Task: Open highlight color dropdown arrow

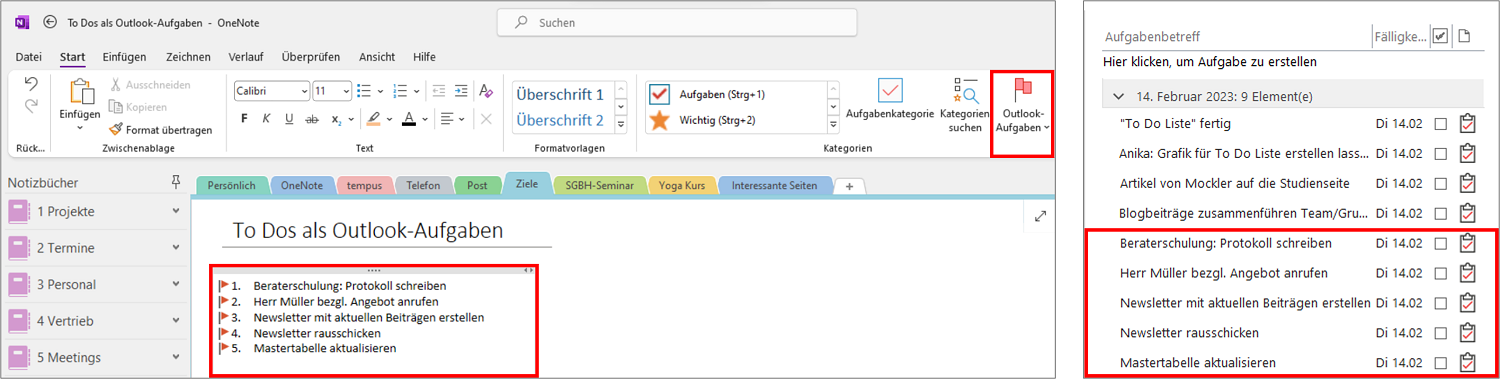Action: (x=389, y=119)
